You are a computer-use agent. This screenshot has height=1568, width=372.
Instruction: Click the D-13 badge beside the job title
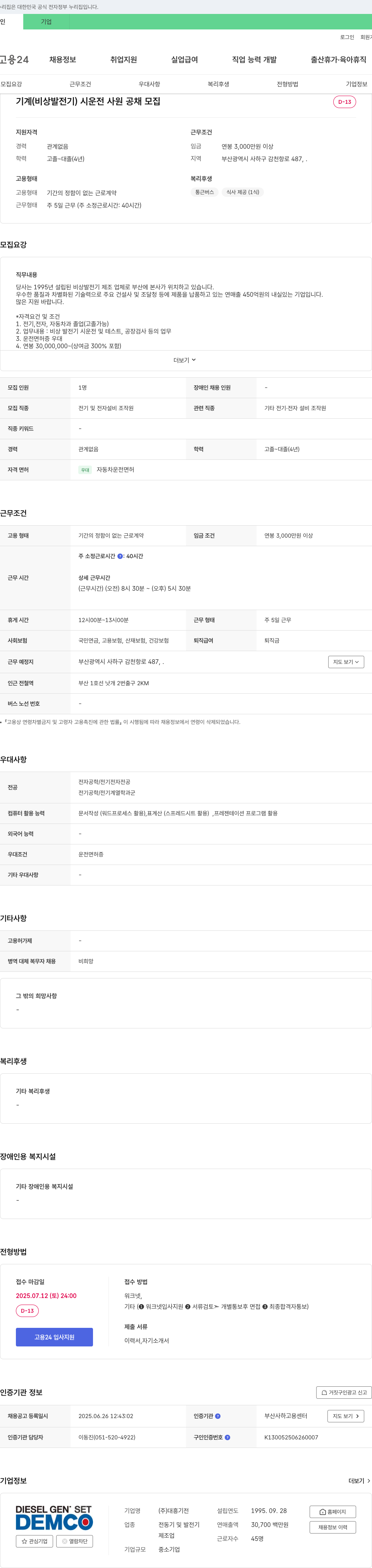click(344, 101)
